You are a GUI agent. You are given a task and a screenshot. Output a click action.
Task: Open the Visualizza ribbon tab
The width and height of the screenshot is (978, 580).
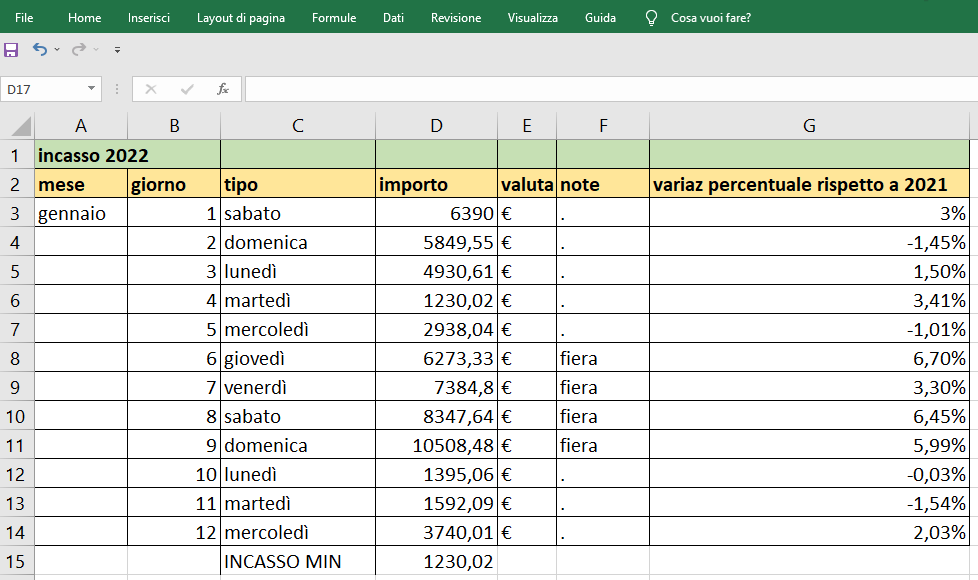coord(532,17)
